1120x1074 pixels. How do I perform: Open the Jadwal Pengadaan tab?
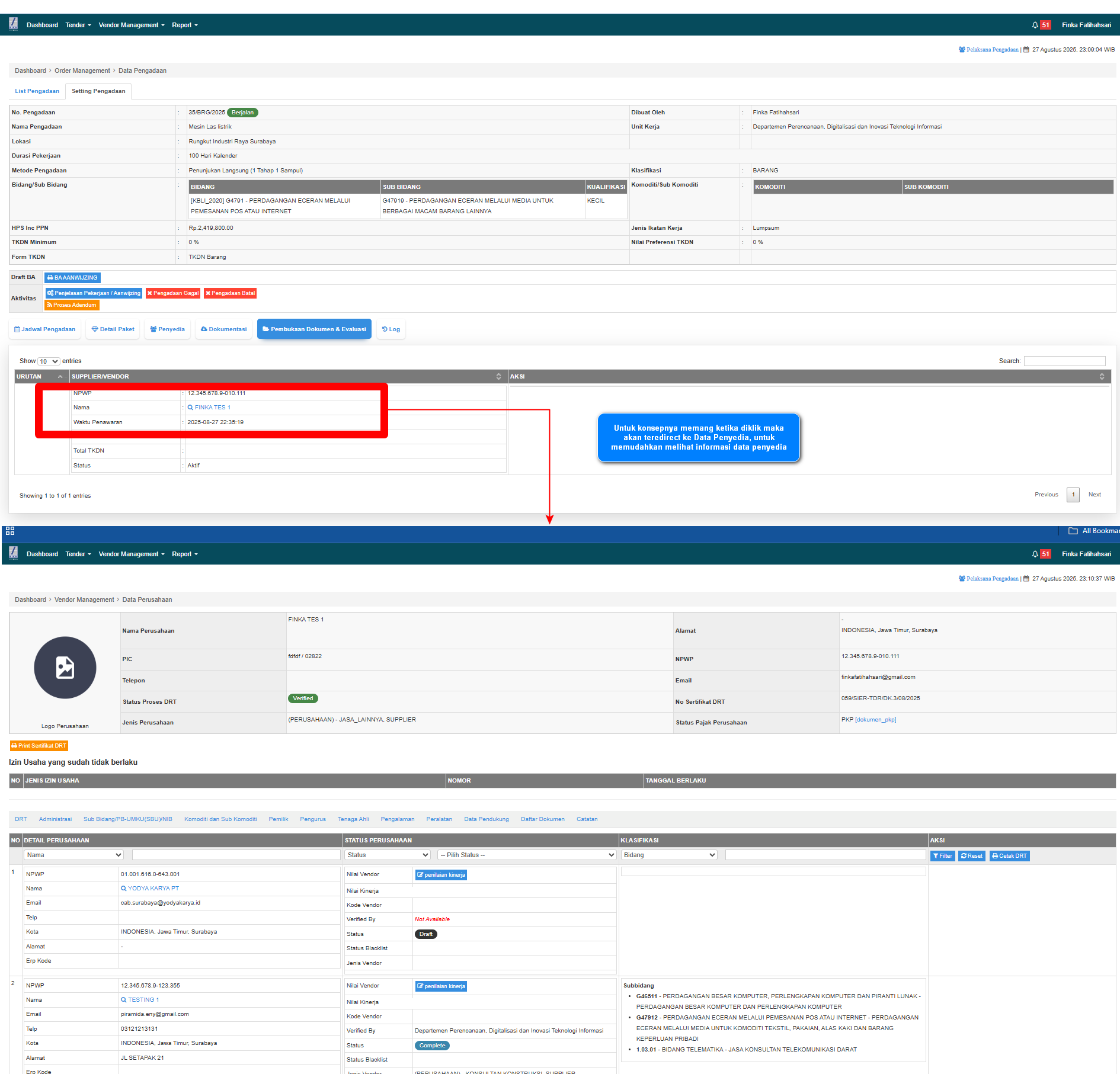[x=45, y=329]
